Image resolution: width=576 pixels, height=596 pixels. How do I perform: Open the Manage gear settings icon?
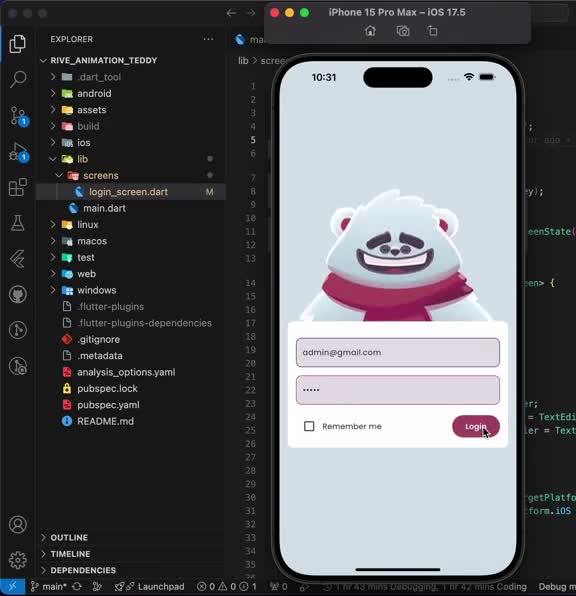[17, 560]
